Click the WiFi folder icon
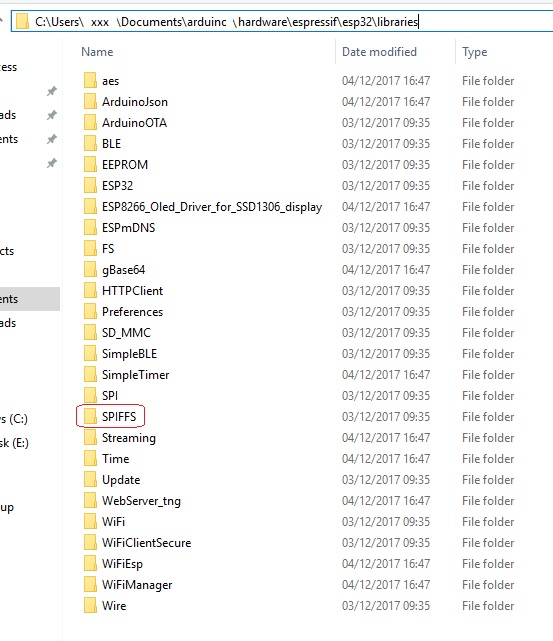553x641 pixels. 90,521
